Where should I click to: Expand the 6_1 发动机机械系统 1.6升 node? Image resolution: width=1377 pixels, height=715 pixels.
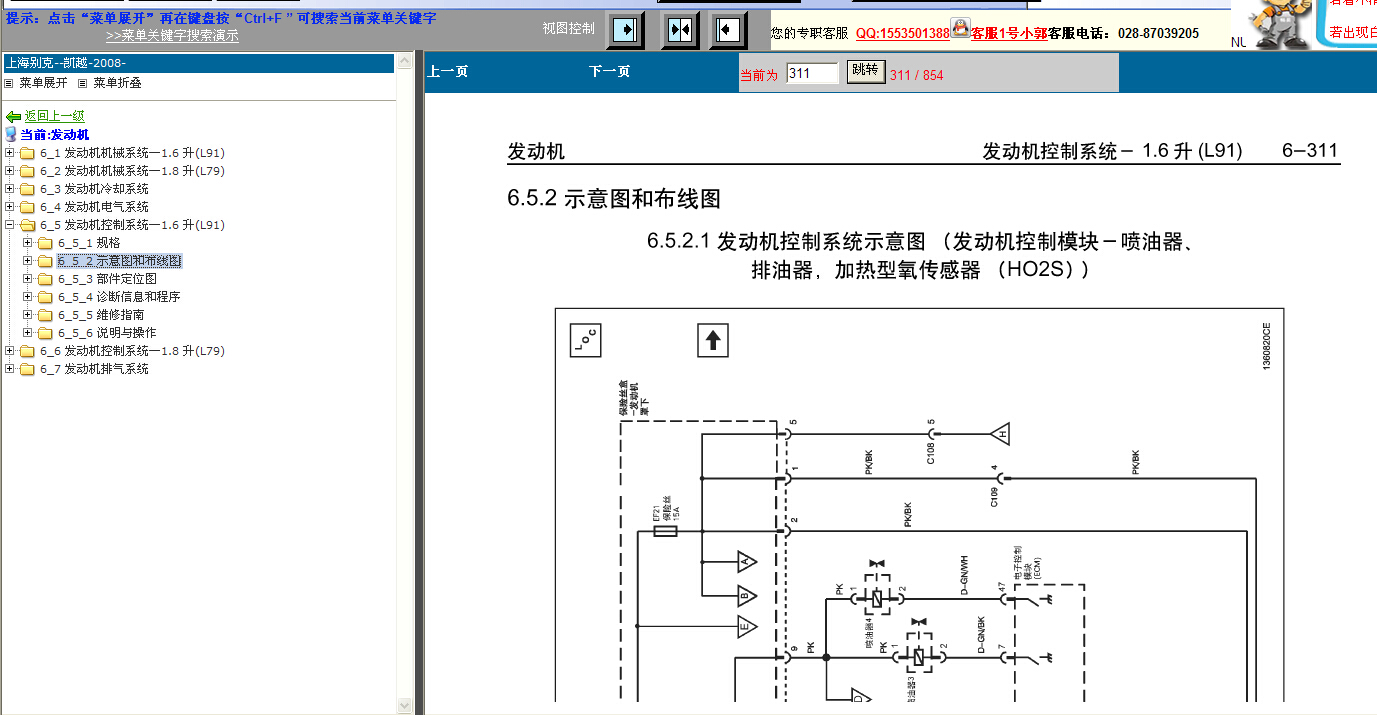pyautogui.click(x=10, y=153)
